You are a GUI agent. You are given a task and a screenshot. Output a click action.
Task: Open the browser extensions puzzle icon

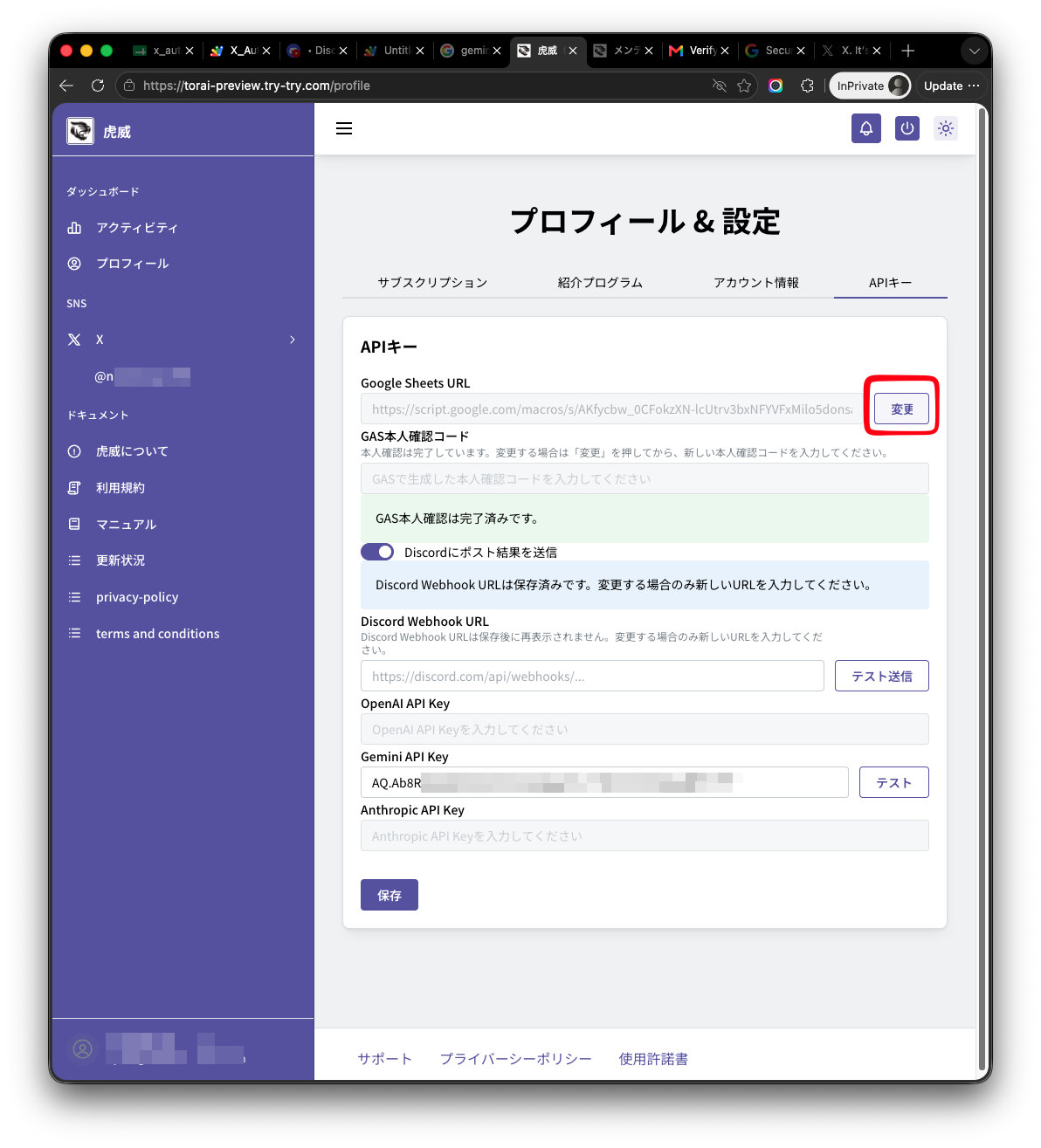(x=807, y=86)
